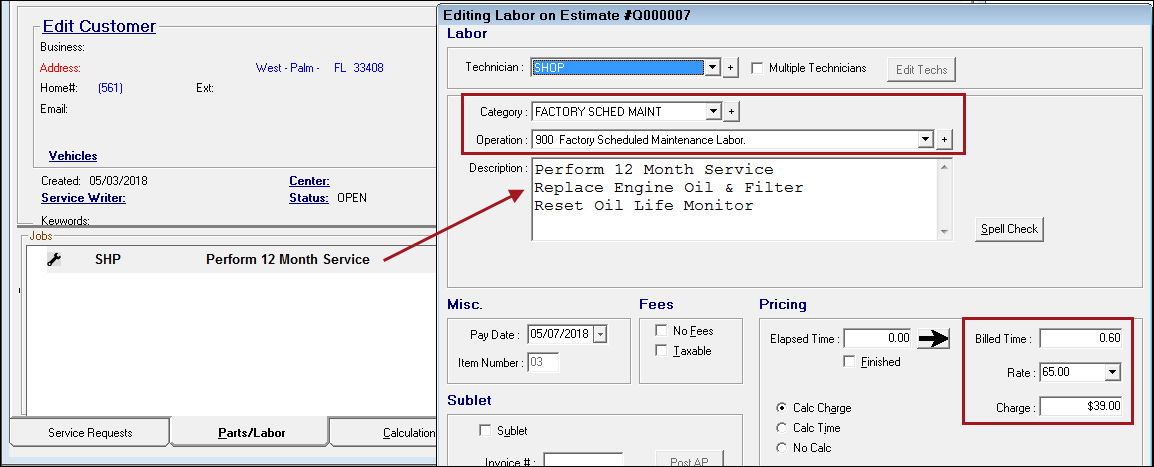The width and height of the screenshot is (1154, 467).
Task: Click the Sublet Invoice # field
Action: tap(583, 461)
